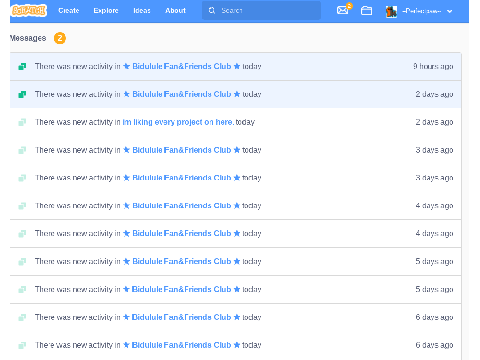Image resolution: width=480 pixels, height=360 pixels.
Task: Click studio icon on unread 2 days ago message
Action: 22,94
